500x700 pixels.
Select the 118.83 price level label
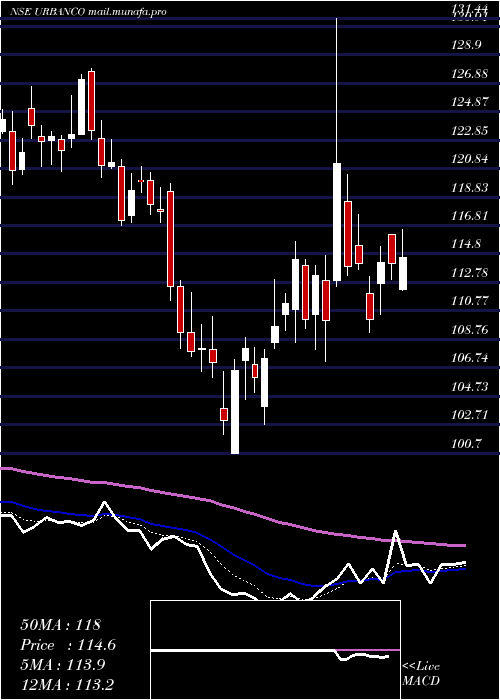(469, 188)
